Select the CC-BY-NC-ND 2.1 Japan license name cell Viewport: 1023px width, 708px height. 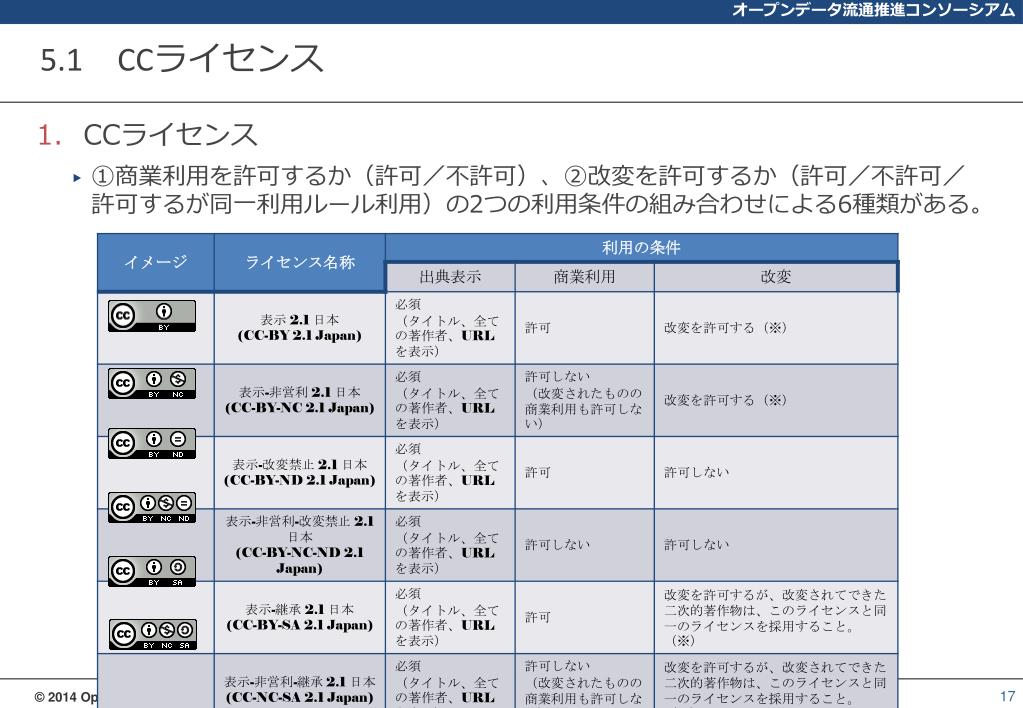pyautogui.click(x=299, y=545)
